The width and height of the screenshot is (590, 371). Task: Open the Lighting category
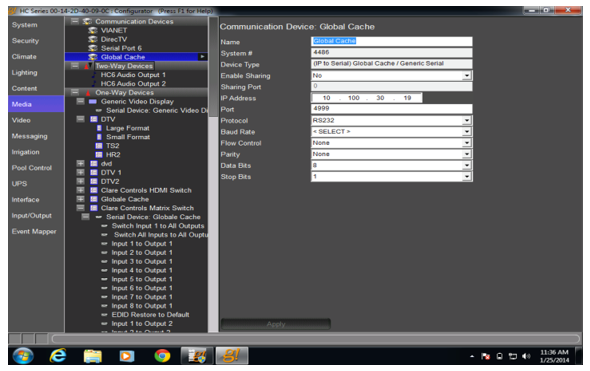click(x=24, y=72)
